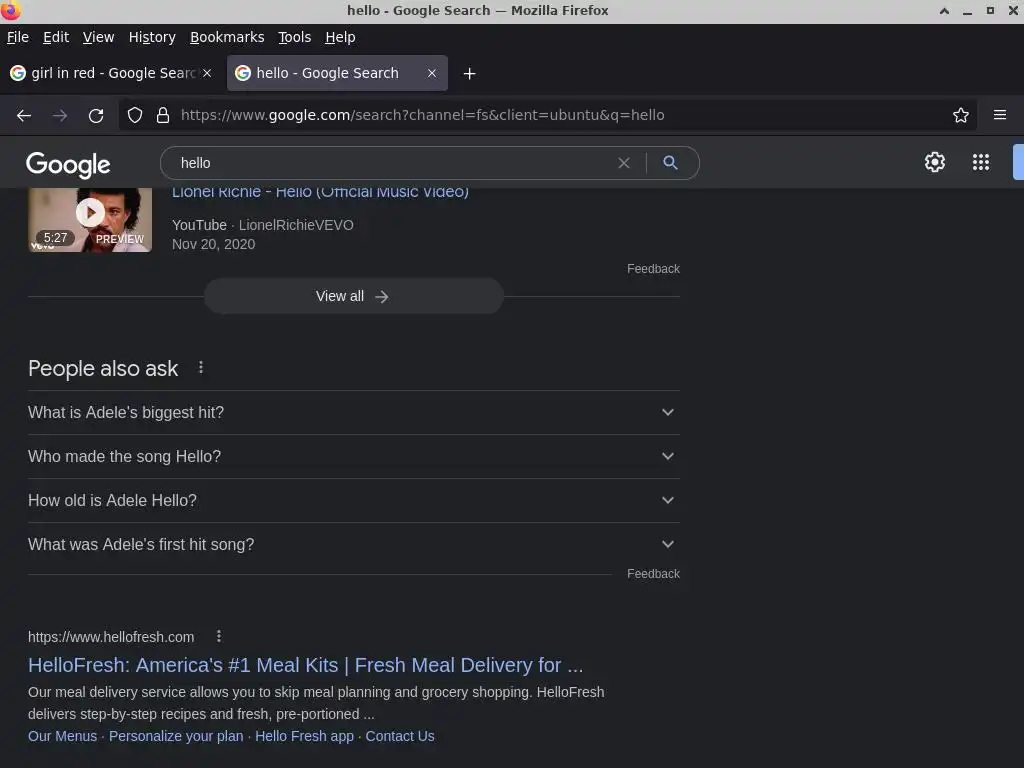Open the View menu
This screenshot has width=1024, height=768.
98,37
